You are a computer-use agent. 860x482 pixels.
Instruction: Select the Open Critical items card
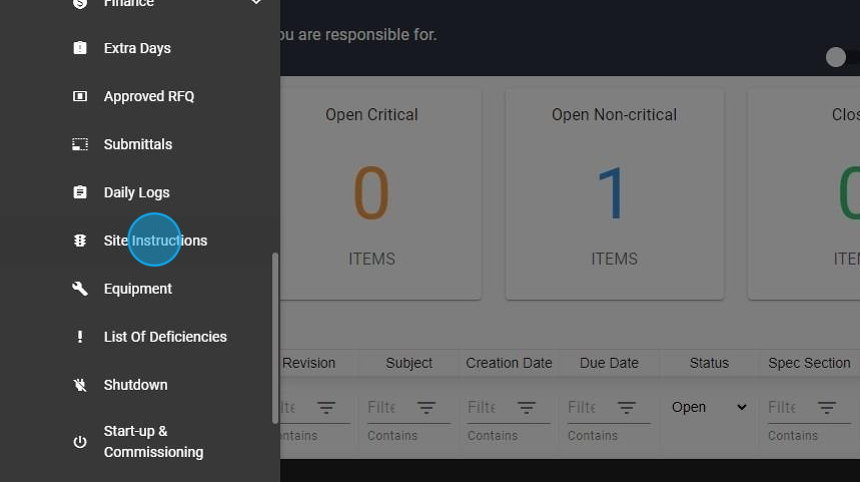coord(381,194)
